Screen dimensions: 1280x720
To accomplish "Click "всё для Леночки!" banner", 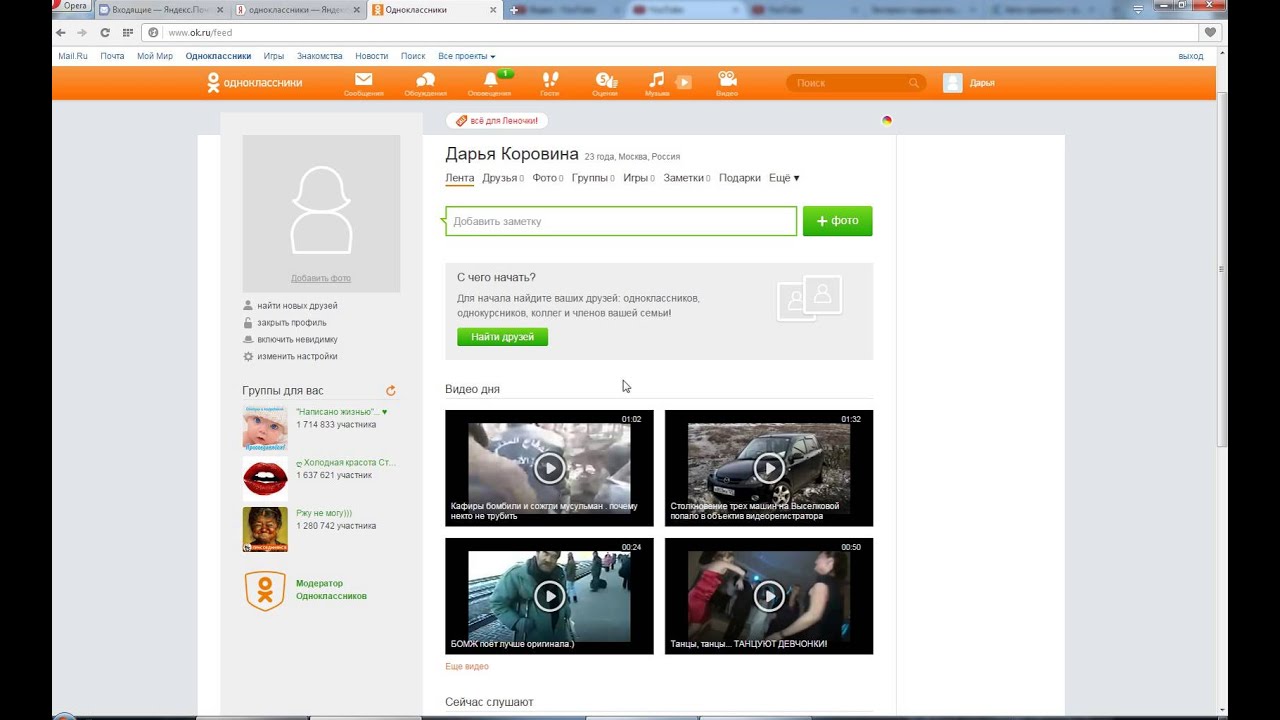I will click(x=497, y=121).
